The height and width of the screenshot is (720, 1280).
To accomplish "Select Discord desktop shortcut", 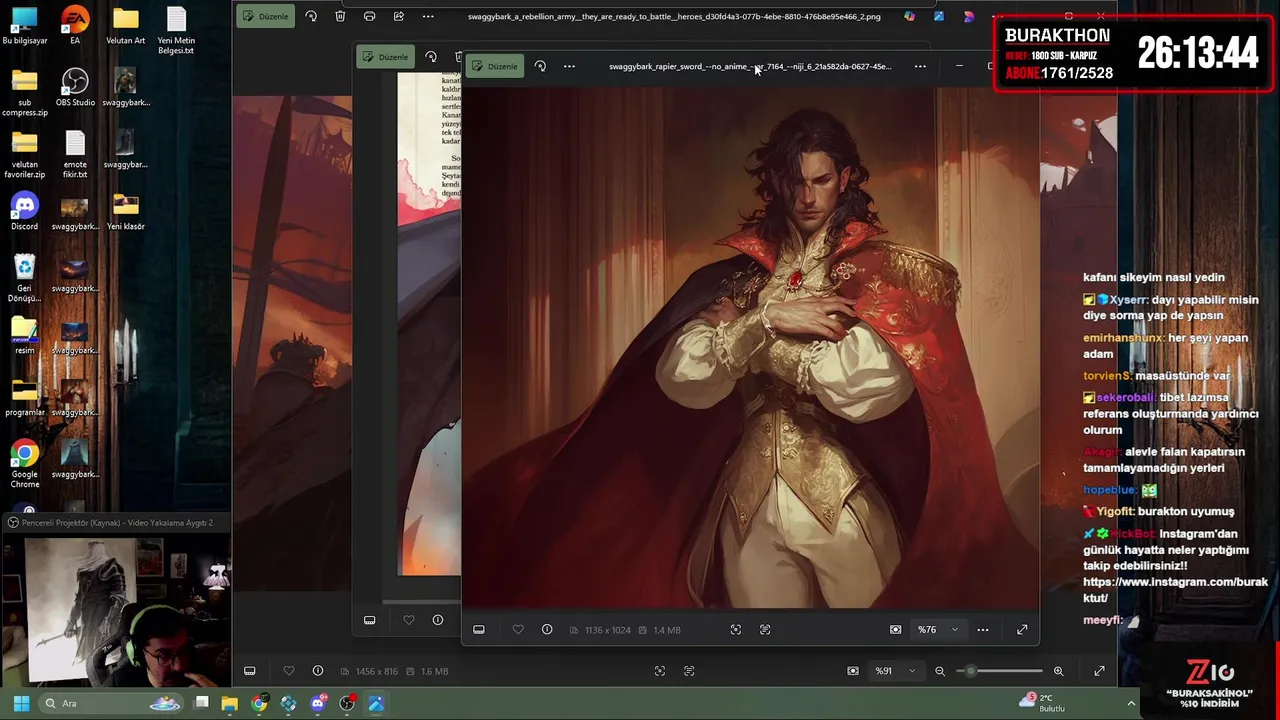I will coord(25,212).
